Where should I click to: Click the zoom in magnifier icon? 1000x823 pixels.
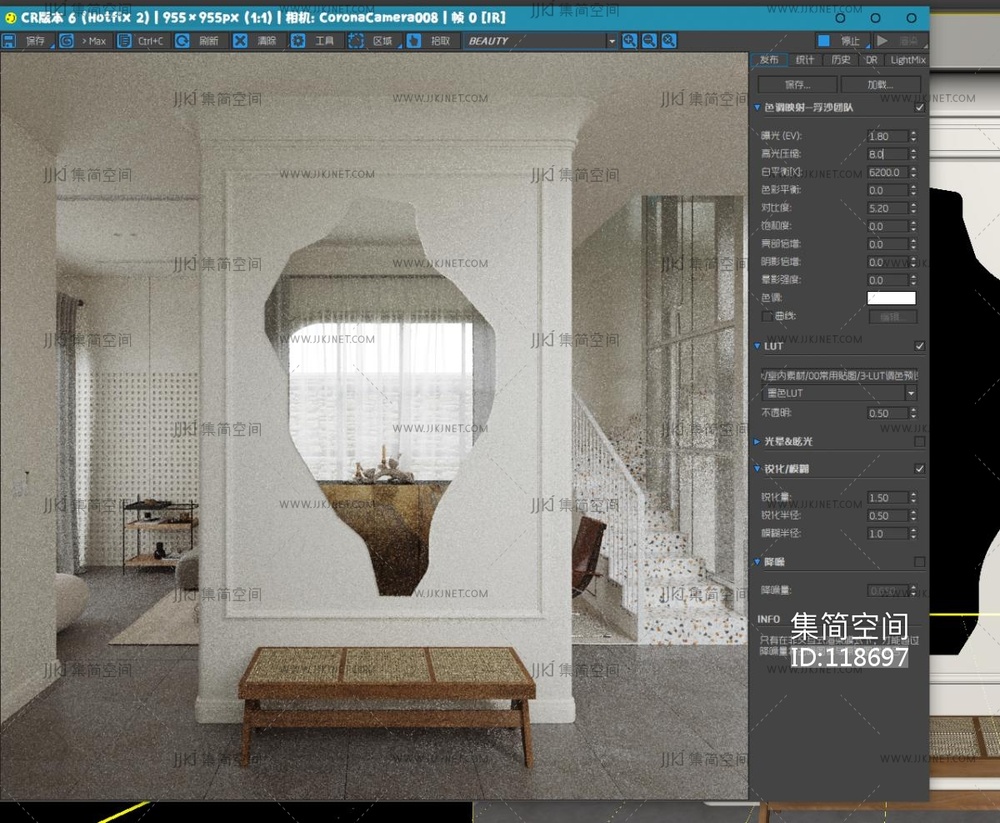tap(629, 41)
